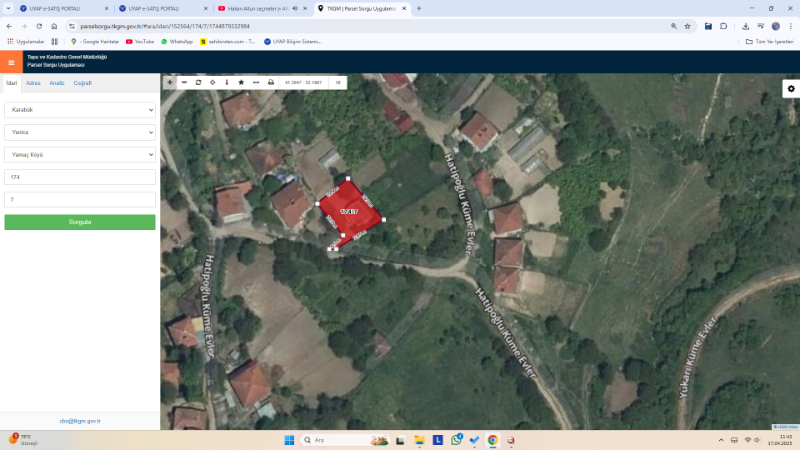800x450 pixels.
Task: Click the info tool icon
Action: [227, 82]
